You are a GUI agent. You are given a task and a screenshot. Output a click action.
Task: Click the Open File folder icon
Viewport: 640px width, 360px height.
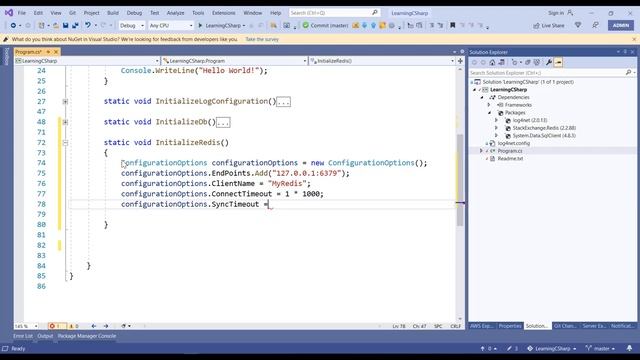point(56,25)
